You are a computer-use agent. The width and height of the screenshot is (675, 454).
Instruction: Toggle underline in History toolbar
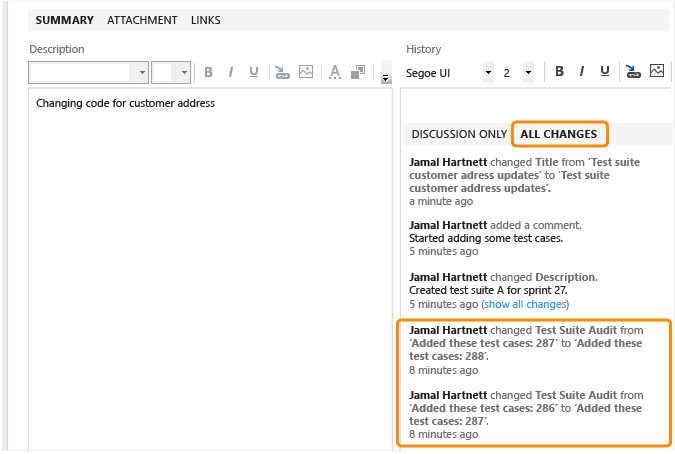pyautogui.click(x=605, y=71)
